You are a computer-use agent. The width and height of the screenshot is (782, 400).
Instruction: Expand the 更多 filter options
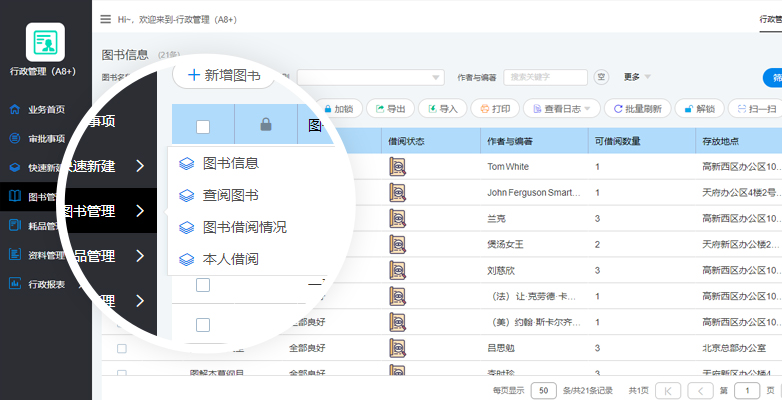coord(637,77)
